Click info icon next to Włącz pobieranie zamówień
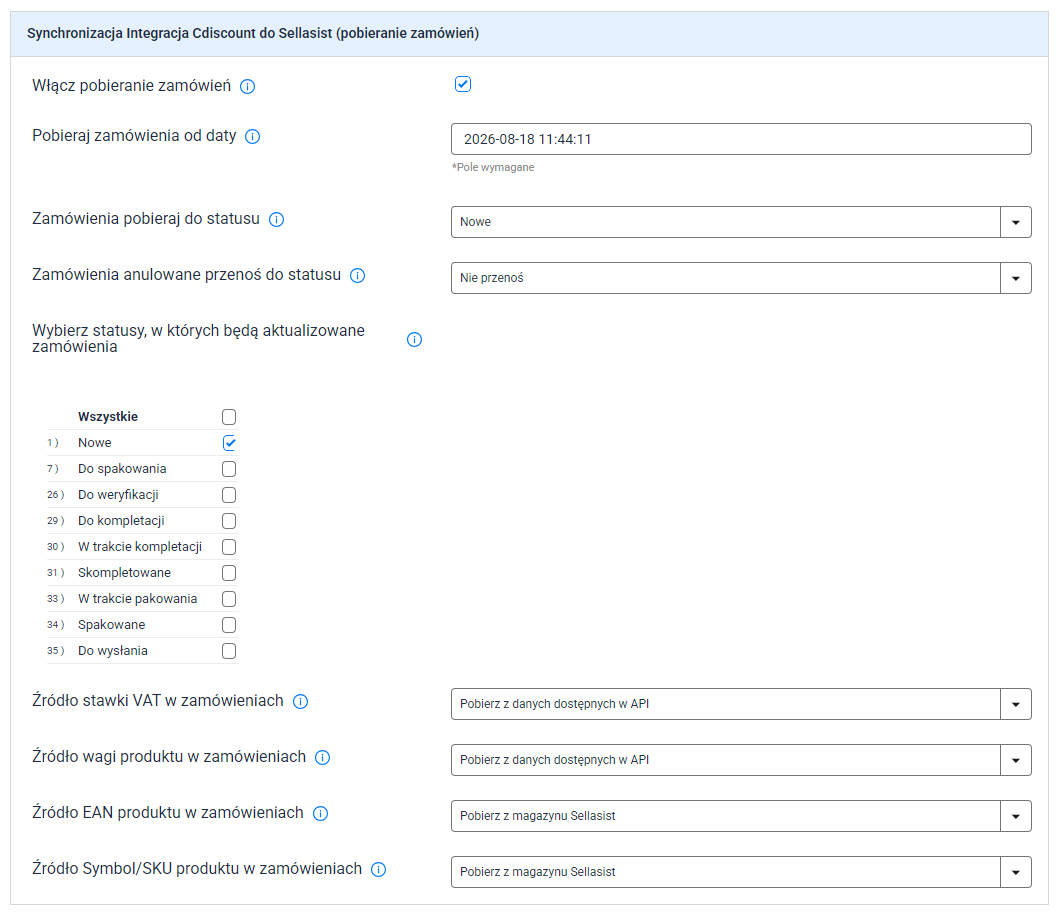 [x=247, y=86]
